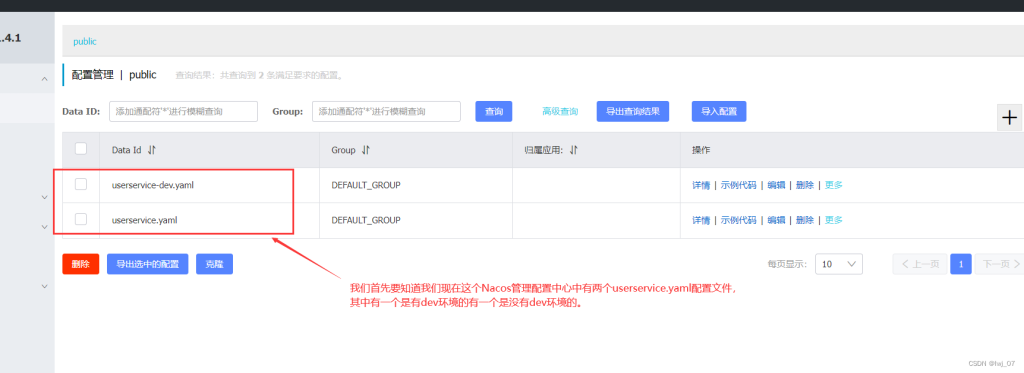Click the plus icon to add configuration

pos(1010,118)
